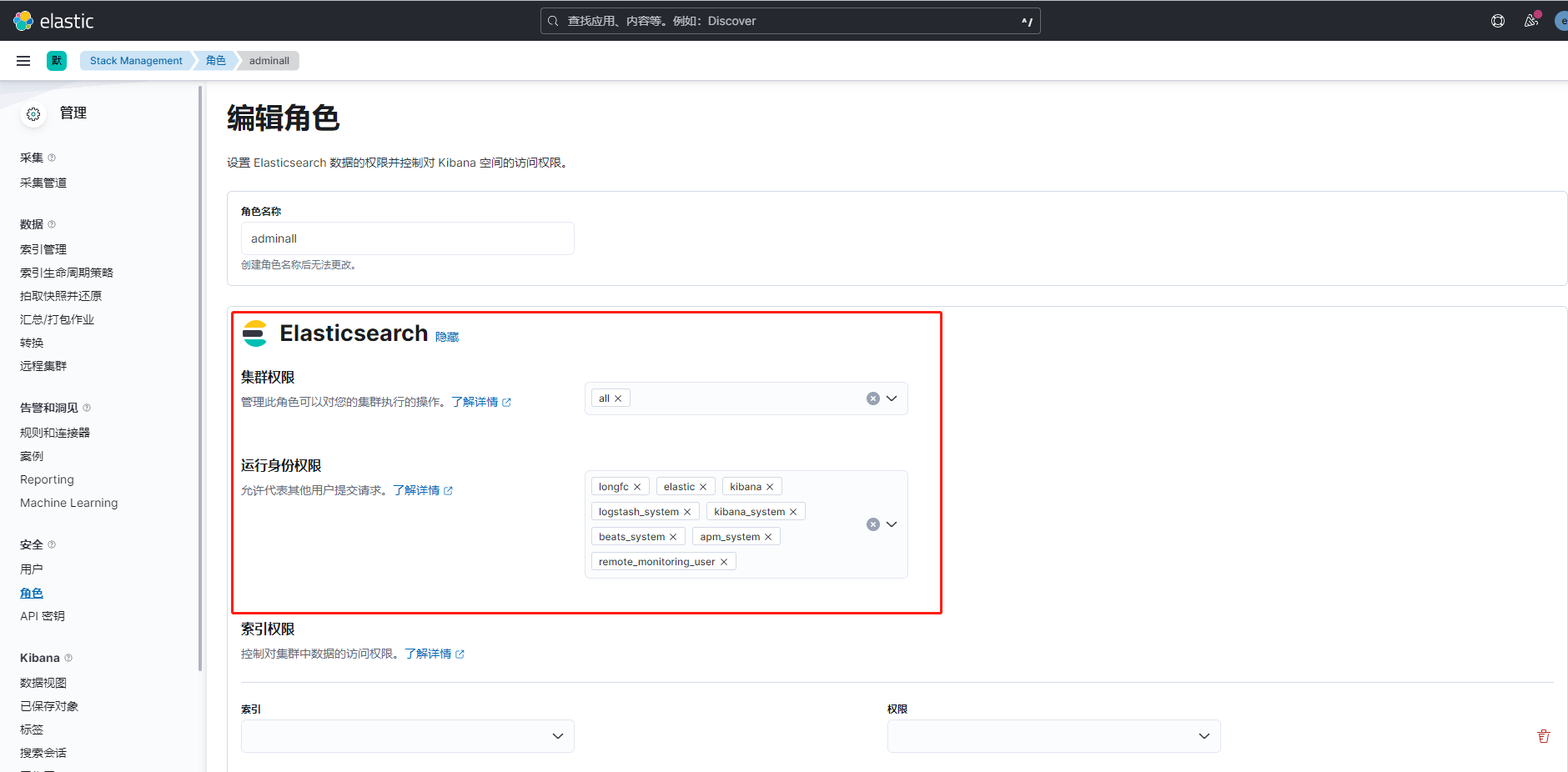The width and height of the screenshot is (1568, 772).
Task: Remove the elastic run-as tag
Action: pos(703,487)
